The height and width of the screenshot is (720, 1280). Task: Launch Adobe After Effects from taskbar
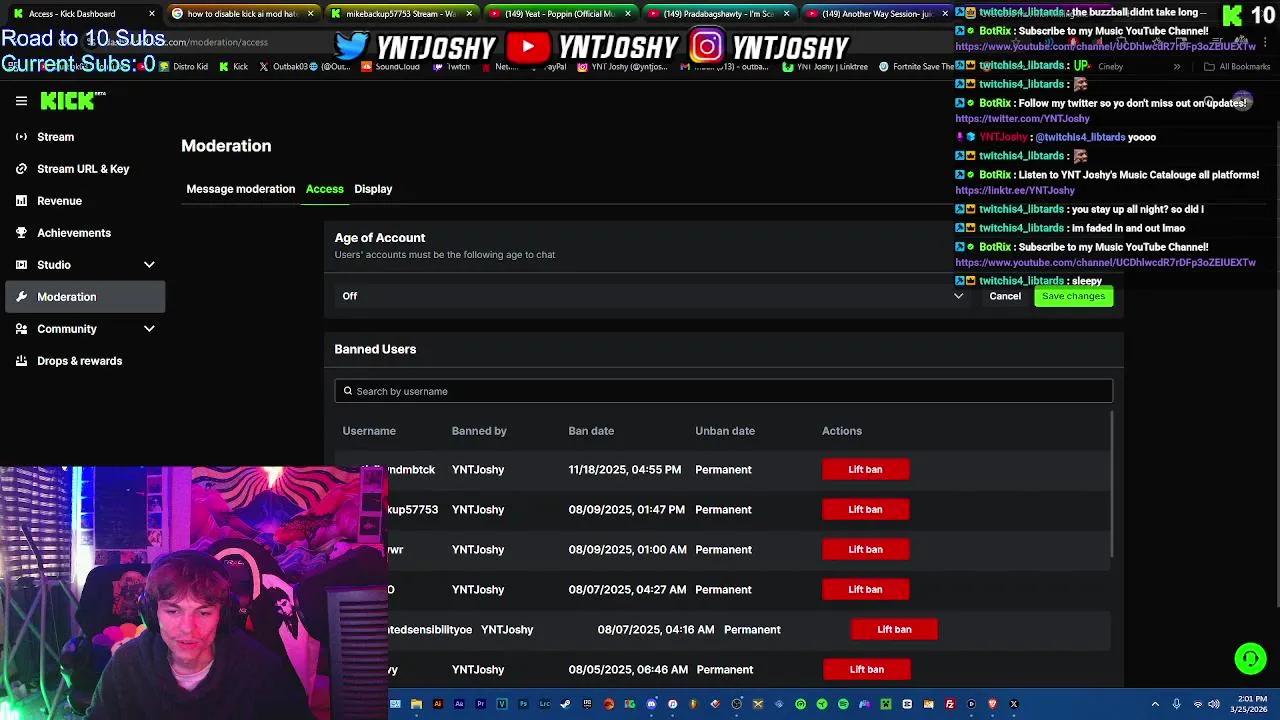pos(459,704)
